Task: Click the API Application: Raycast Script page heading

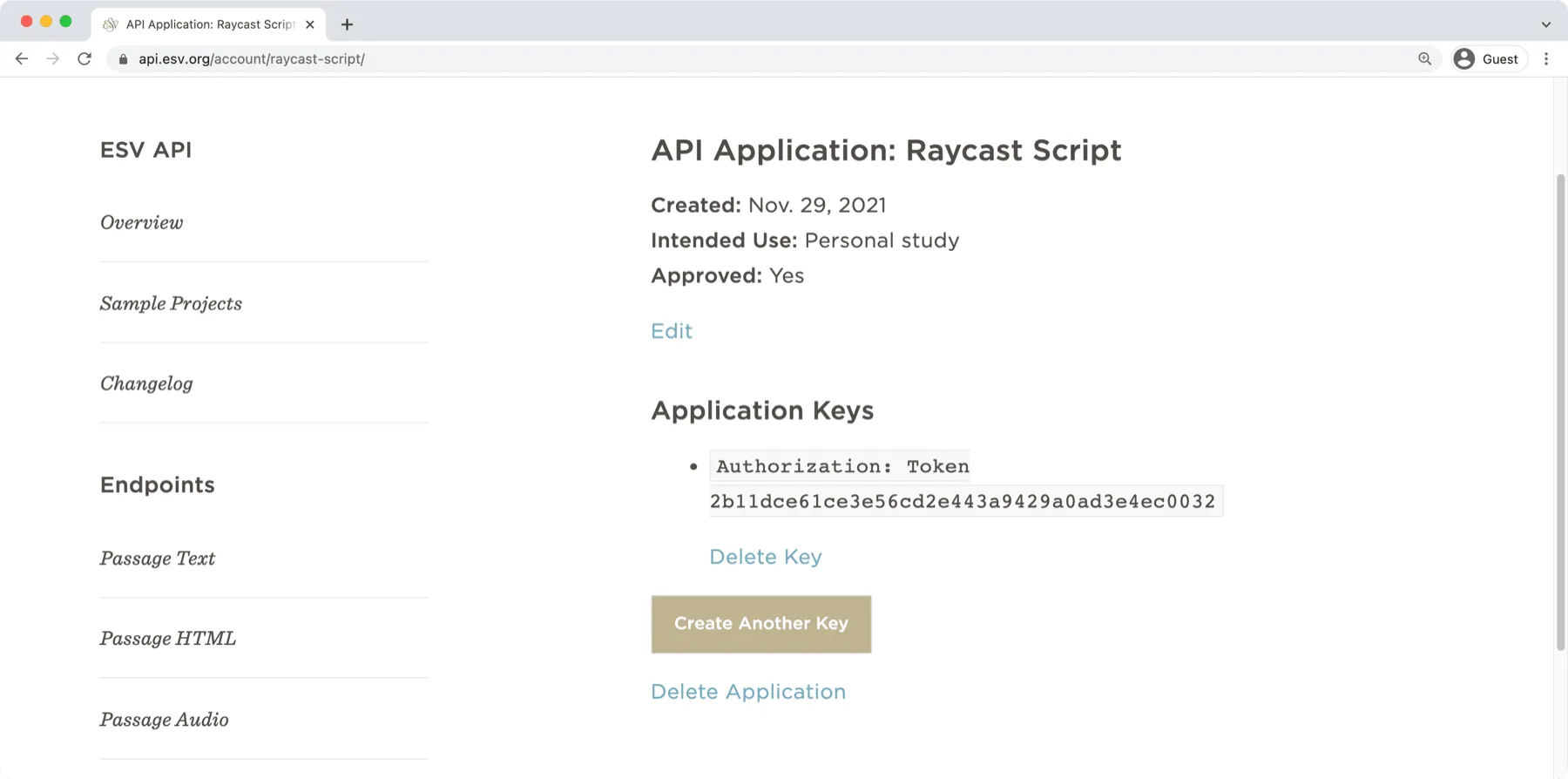Action: click(886, 150)
